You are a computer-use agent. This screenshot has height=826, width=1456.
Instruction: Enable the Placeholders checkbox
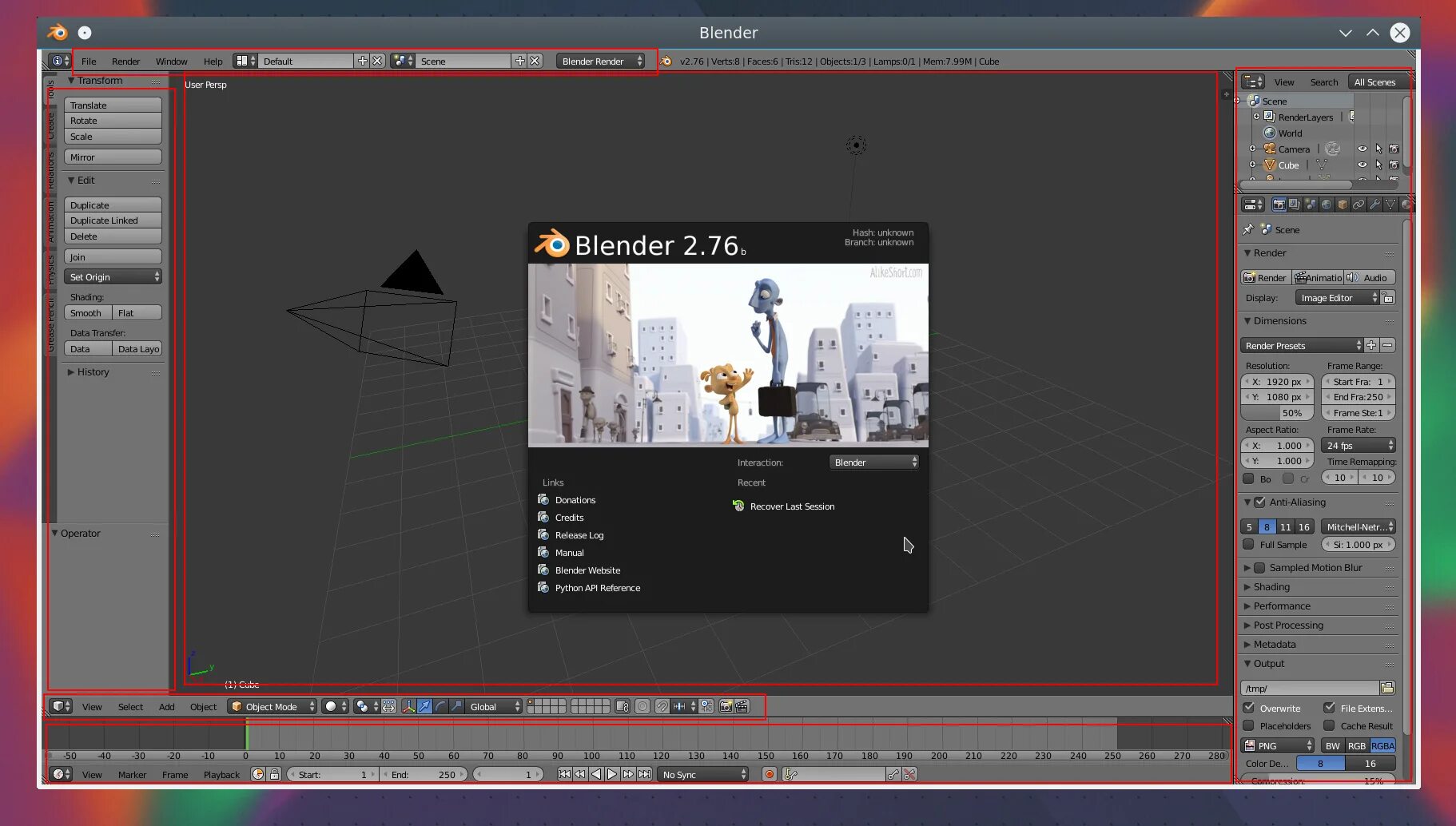coord(1248,725)
